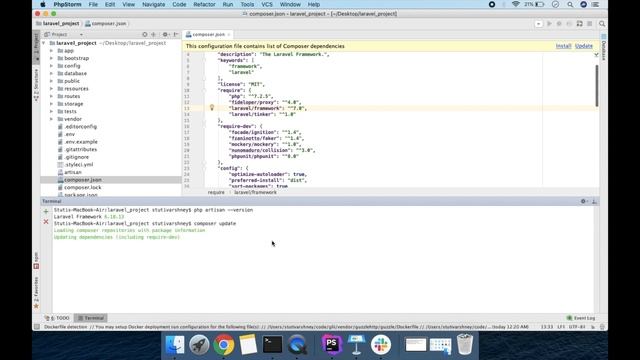
Task: Open PhpStorm icon in the dock
Action: tap(331, 344)
